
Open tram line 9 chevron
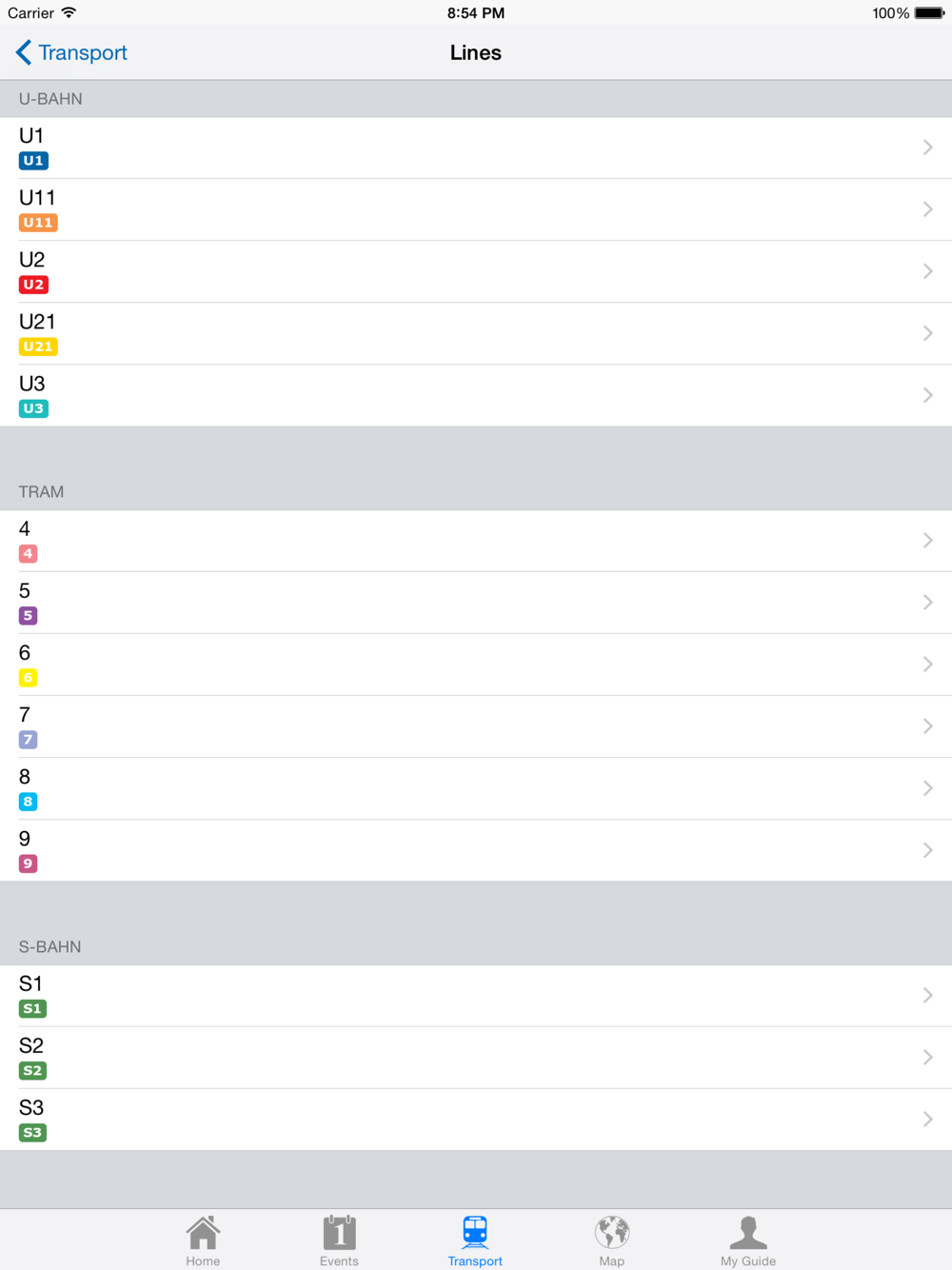[x=927, y=850]
